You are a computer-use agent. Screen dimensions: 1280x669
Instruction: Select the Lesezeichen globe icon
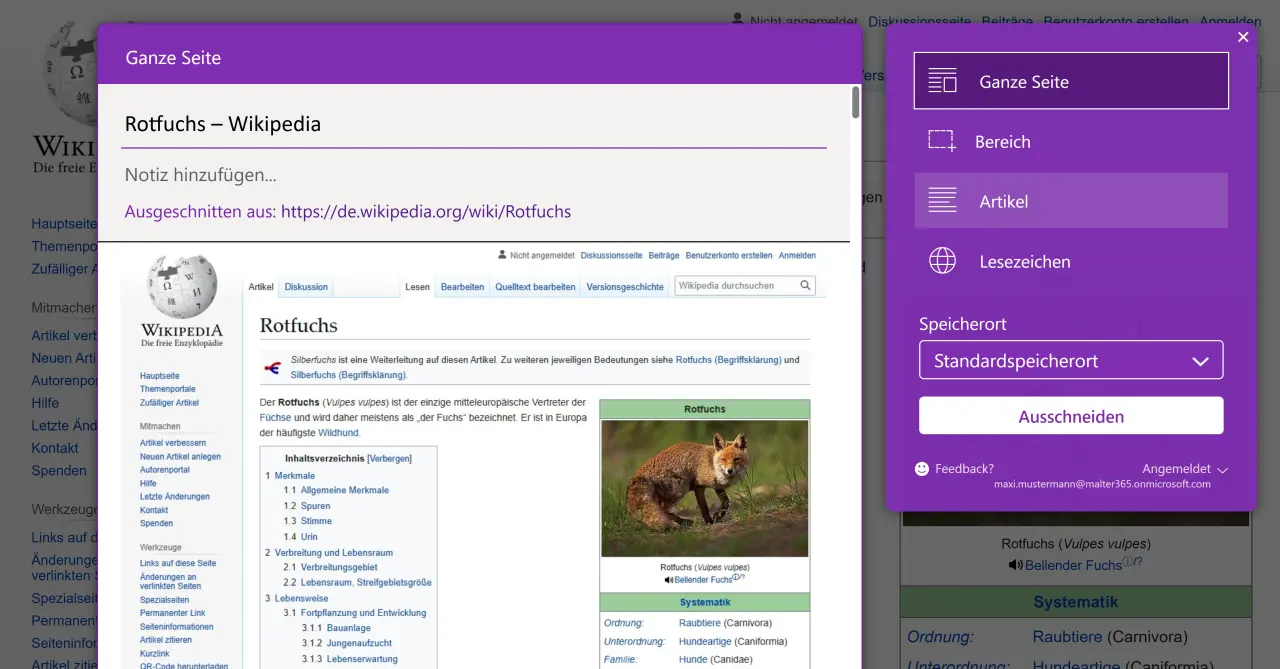[942, 261]
